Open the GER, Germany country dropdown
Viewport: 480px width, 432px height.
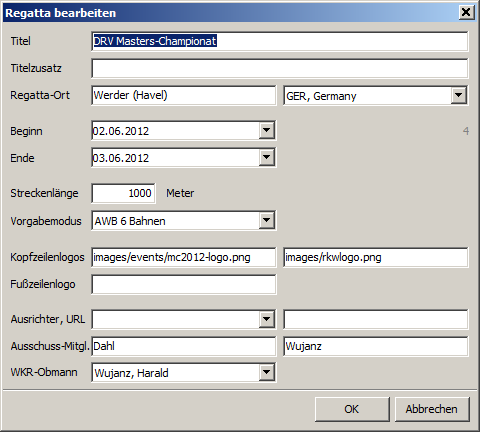coord(459,96)
